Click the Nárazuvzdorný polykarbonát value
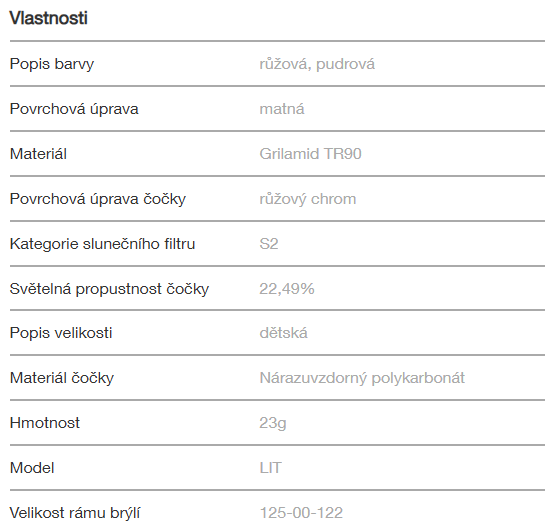545x531 pixels. (x=362, y=378)
